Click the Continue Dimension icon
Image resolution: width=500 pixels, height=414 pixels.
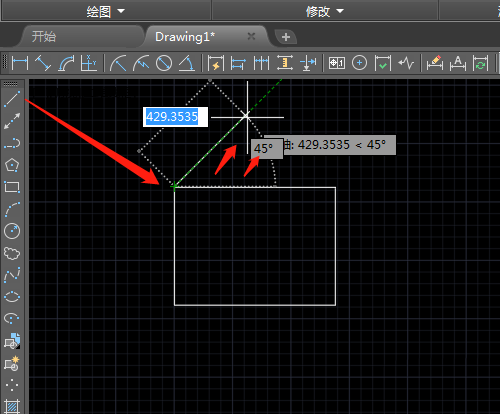click(261, 63)
